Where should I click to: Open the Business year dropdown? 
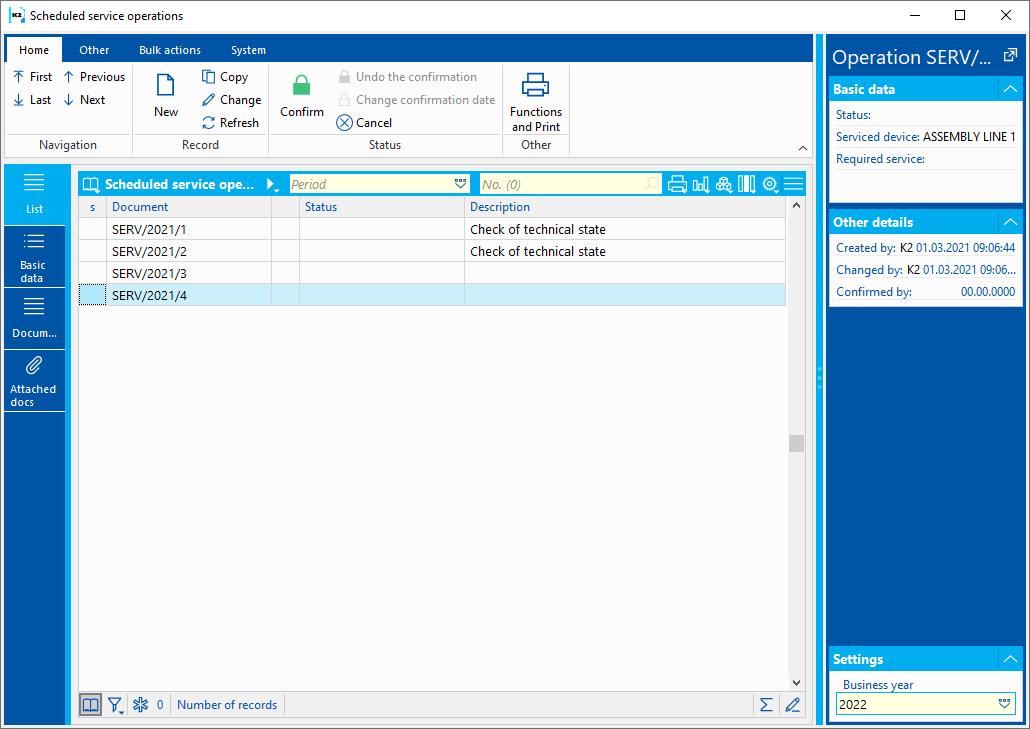tap(1004, 704)
